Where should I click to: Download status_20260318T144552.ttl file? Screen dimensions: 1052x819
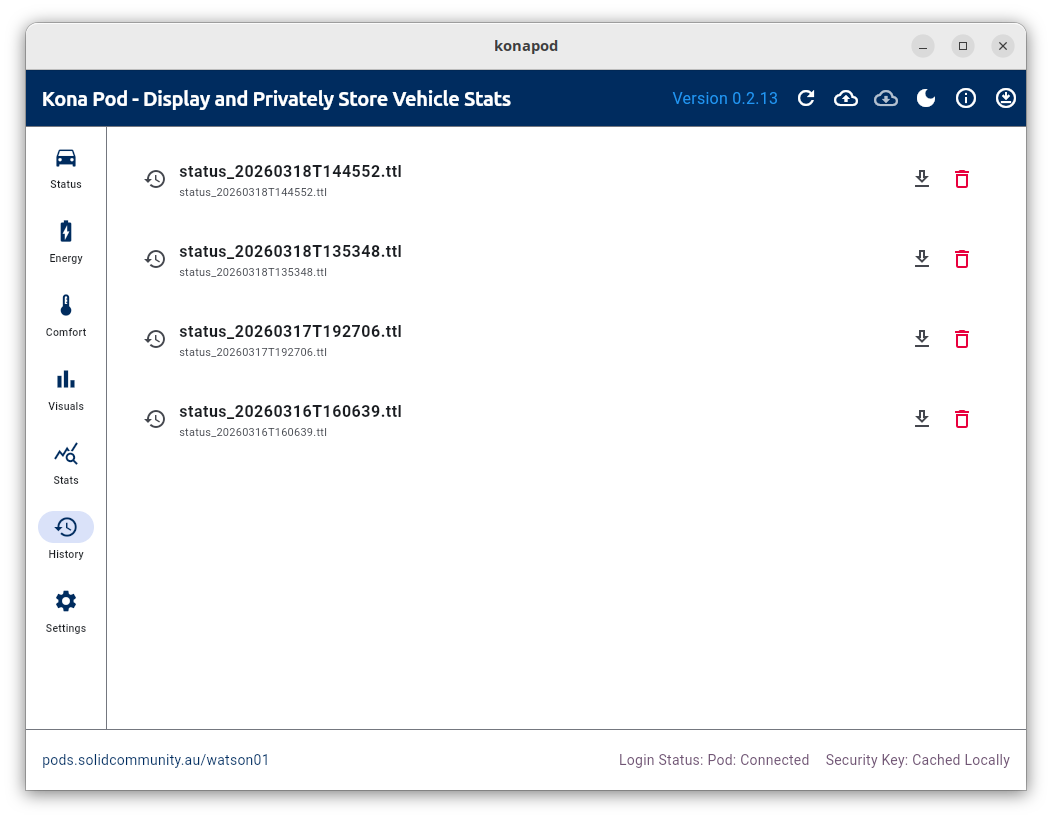(x=922, y=179)
